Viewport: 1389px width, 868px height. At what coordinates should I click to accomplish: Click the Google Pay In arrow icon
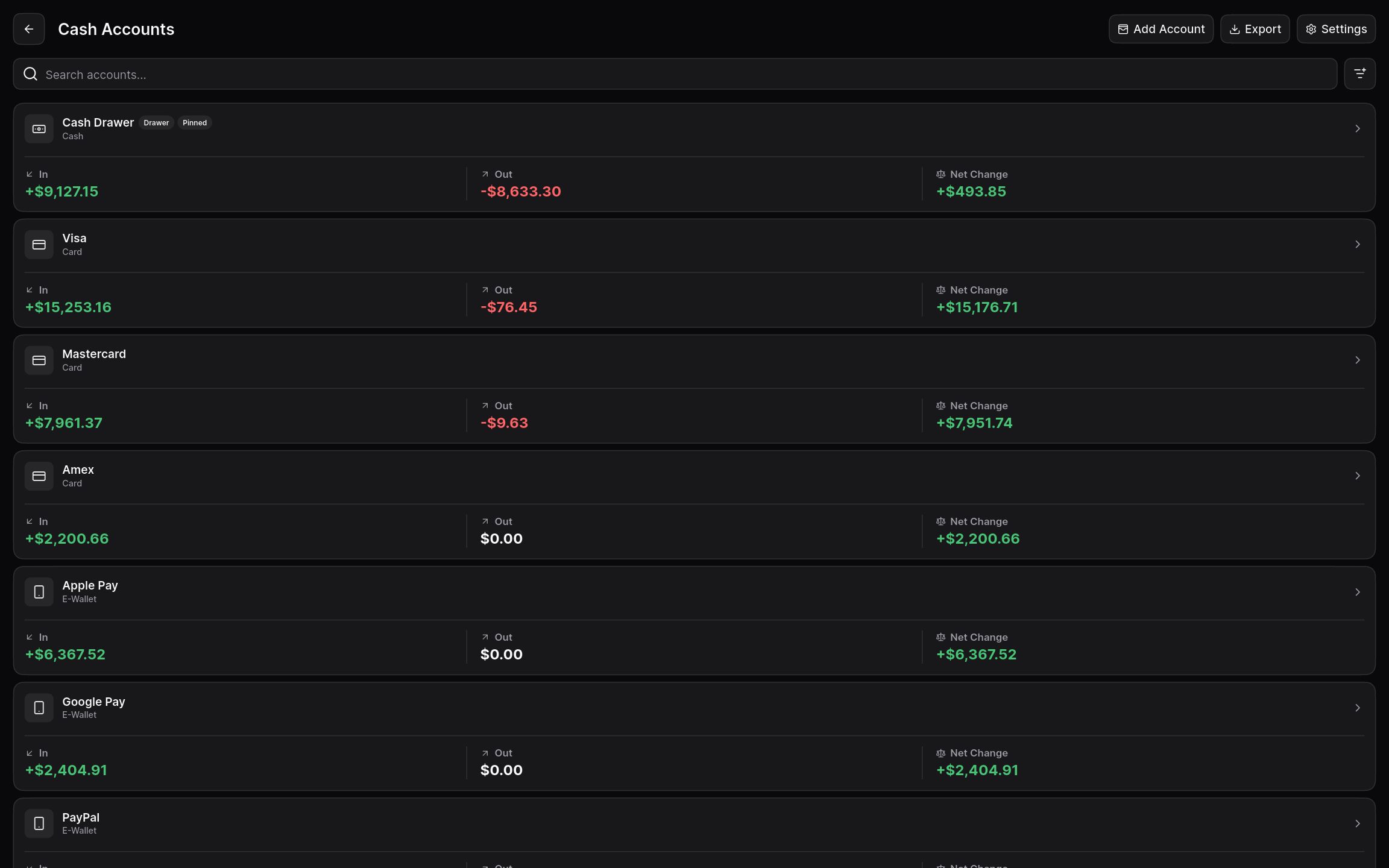click(x=30, y=753)
